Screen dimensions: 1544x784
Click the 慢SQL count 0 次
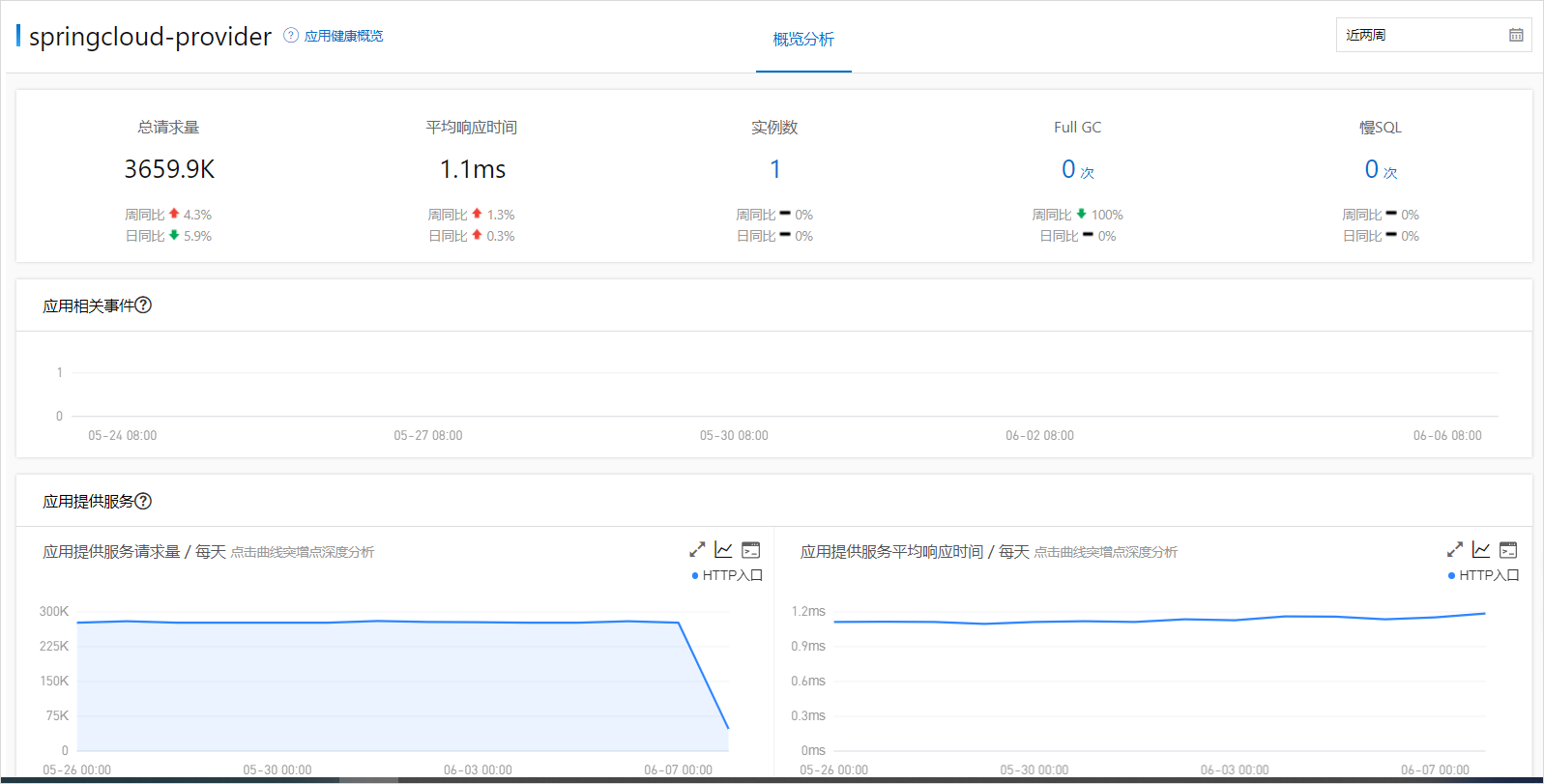[x=1381, y=170]
